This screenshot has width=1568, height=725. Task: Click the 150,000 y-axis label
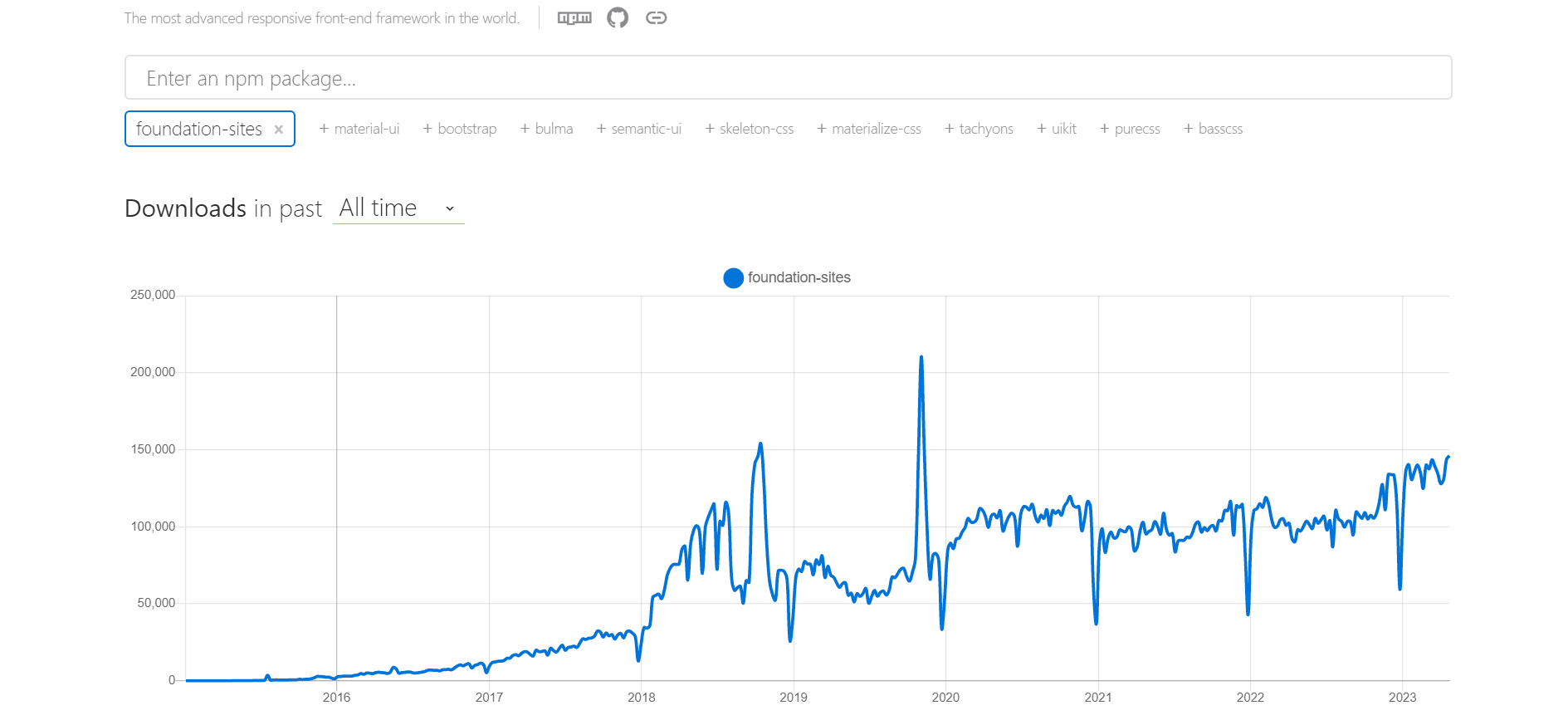pos(153,449)
